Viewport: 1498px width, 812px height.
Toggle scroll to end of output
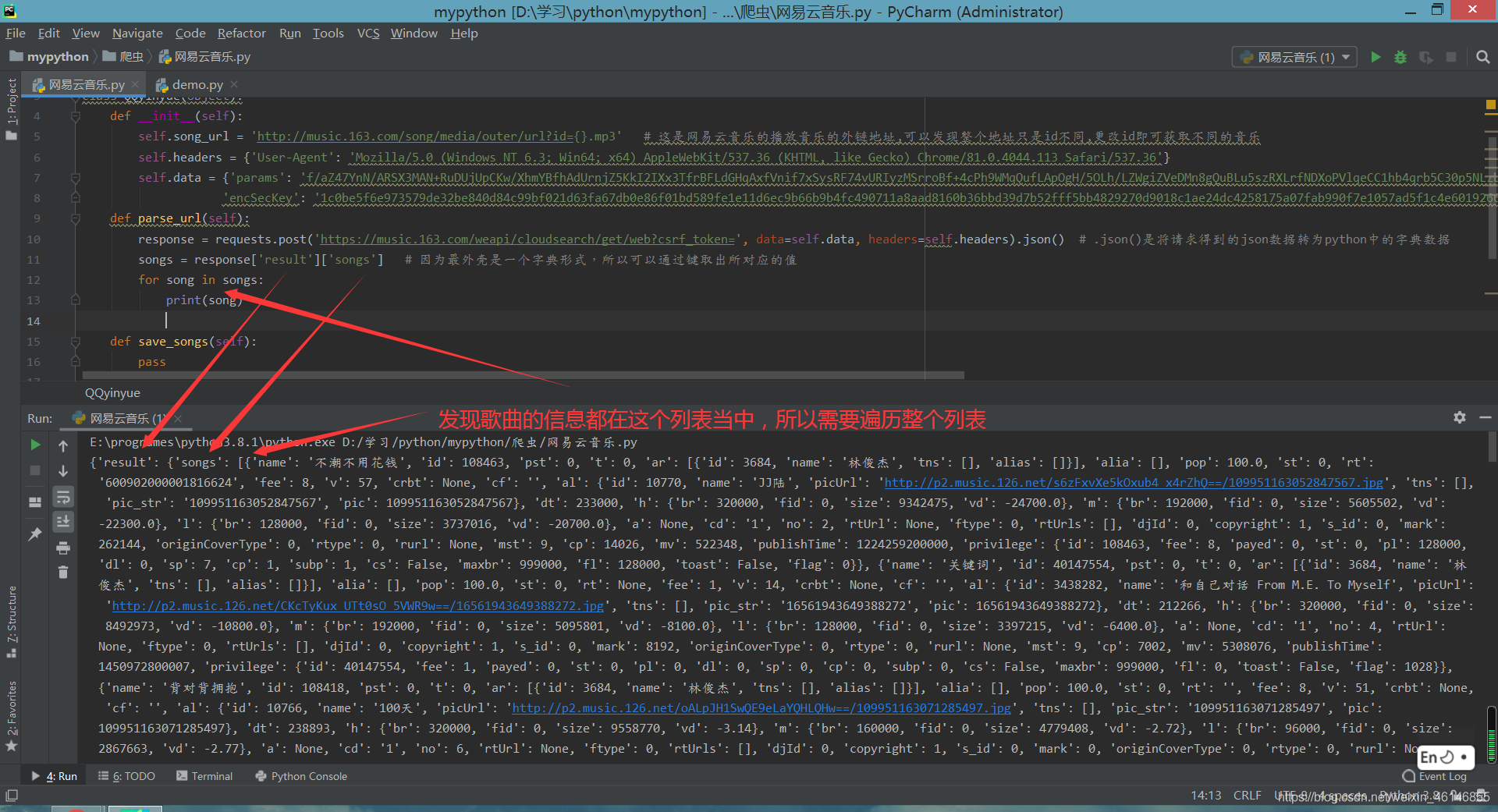tap(63, 522)
